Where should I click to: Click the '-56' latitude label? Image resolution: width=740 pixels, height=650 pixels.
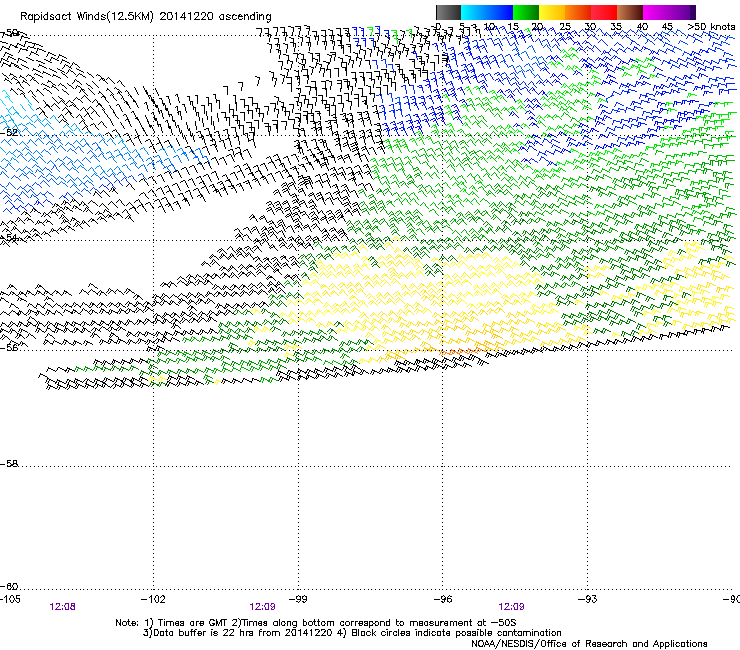click(x=9, y=347)
